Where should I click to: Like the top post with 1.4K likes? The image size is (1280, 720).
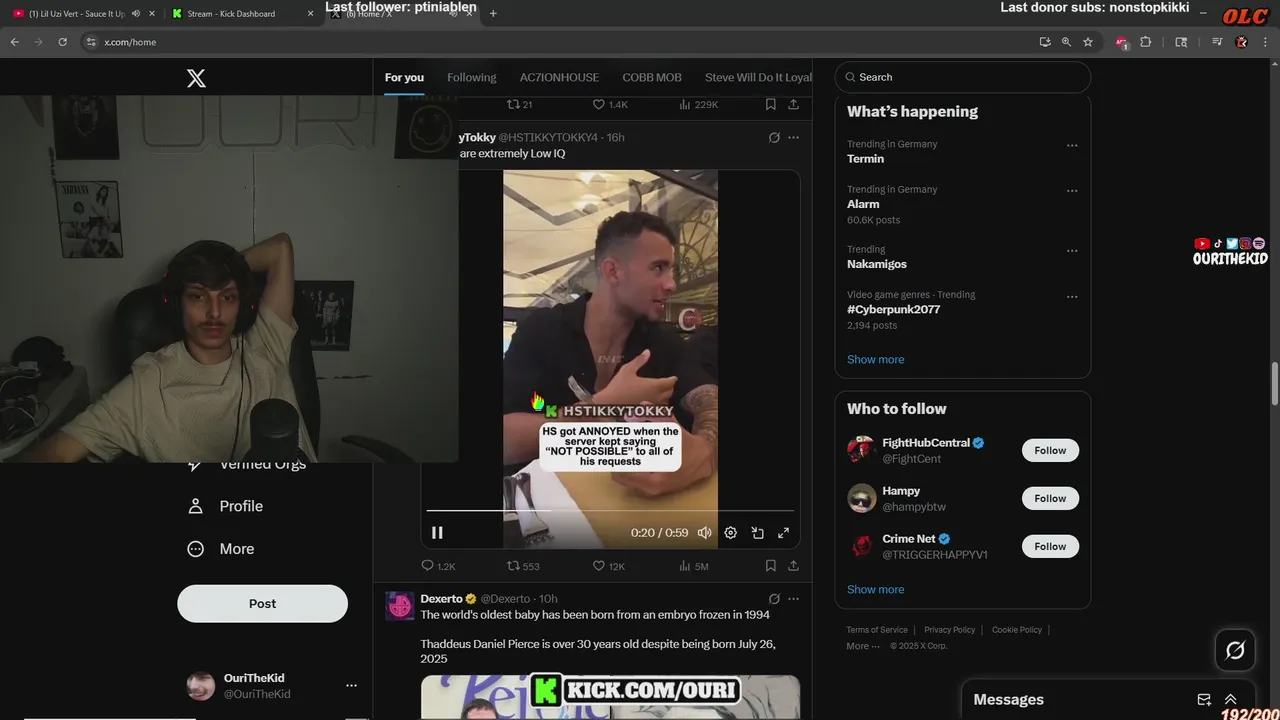(x=610, y=104)
